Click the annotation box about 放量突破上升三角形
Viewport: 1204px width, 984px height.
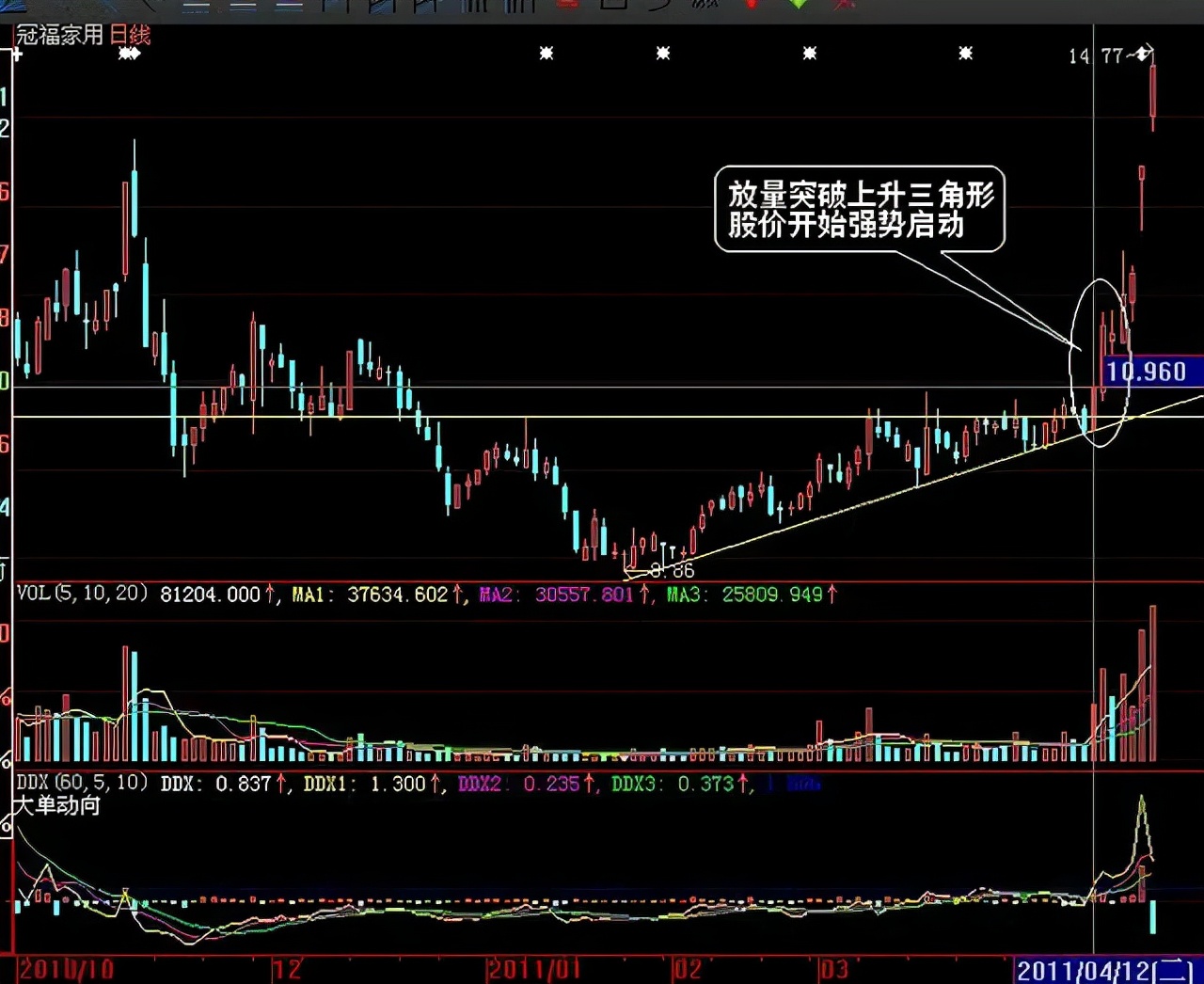point(863,209)
